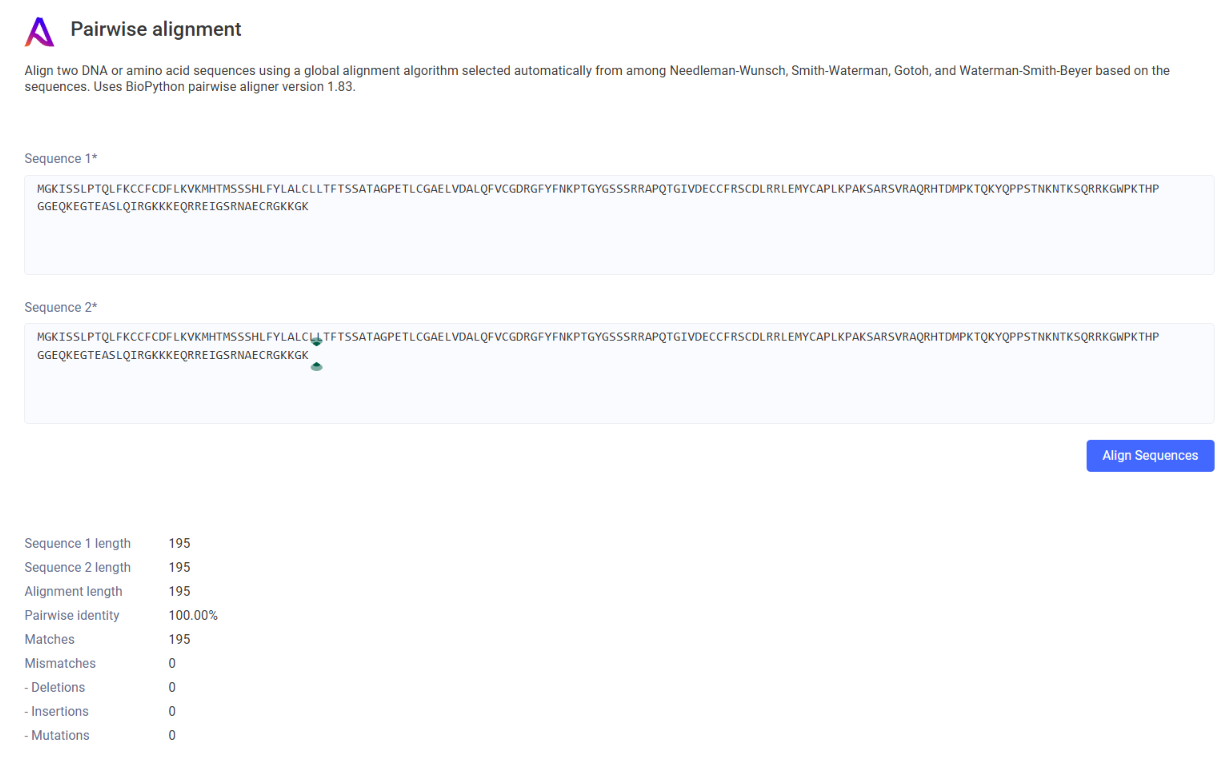Select the 100.00% pairwise identity value

[193, 615]
